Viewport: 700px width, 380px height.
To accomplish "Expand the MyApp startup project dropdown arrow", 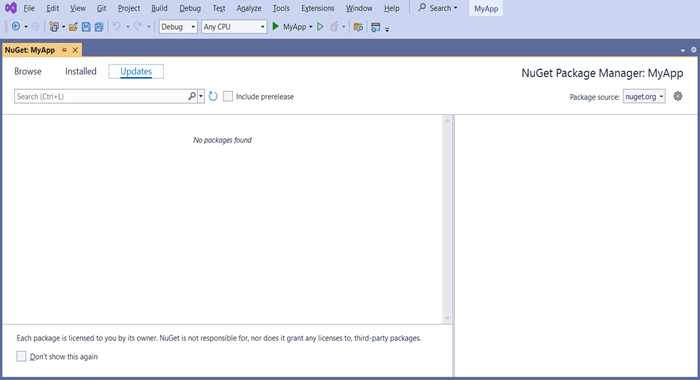I will pos(311,27).
